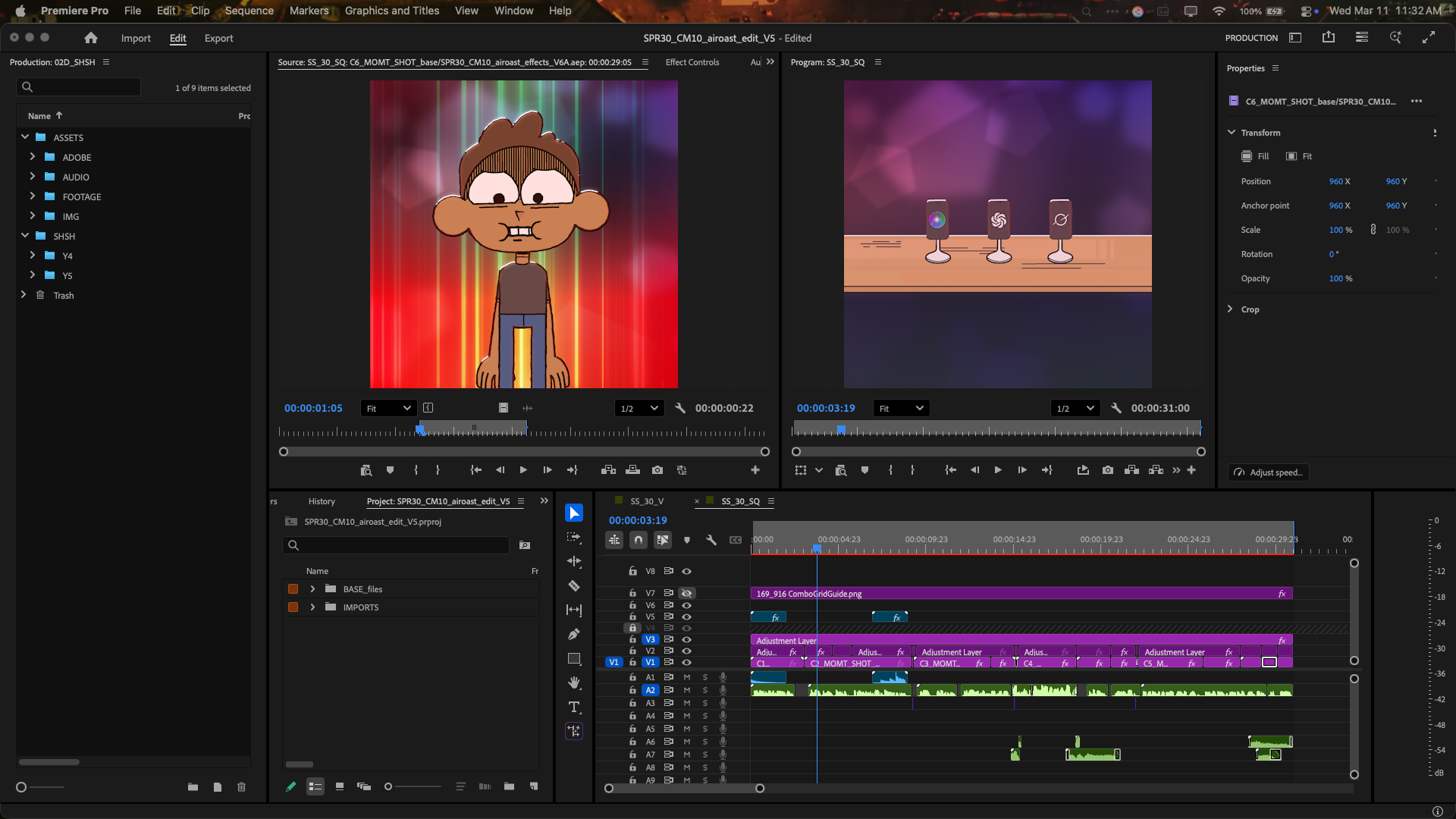Click the Fit button in Transform
Image resolution: width=1456 pixels, height=819 pixels.
[1299, 156]
